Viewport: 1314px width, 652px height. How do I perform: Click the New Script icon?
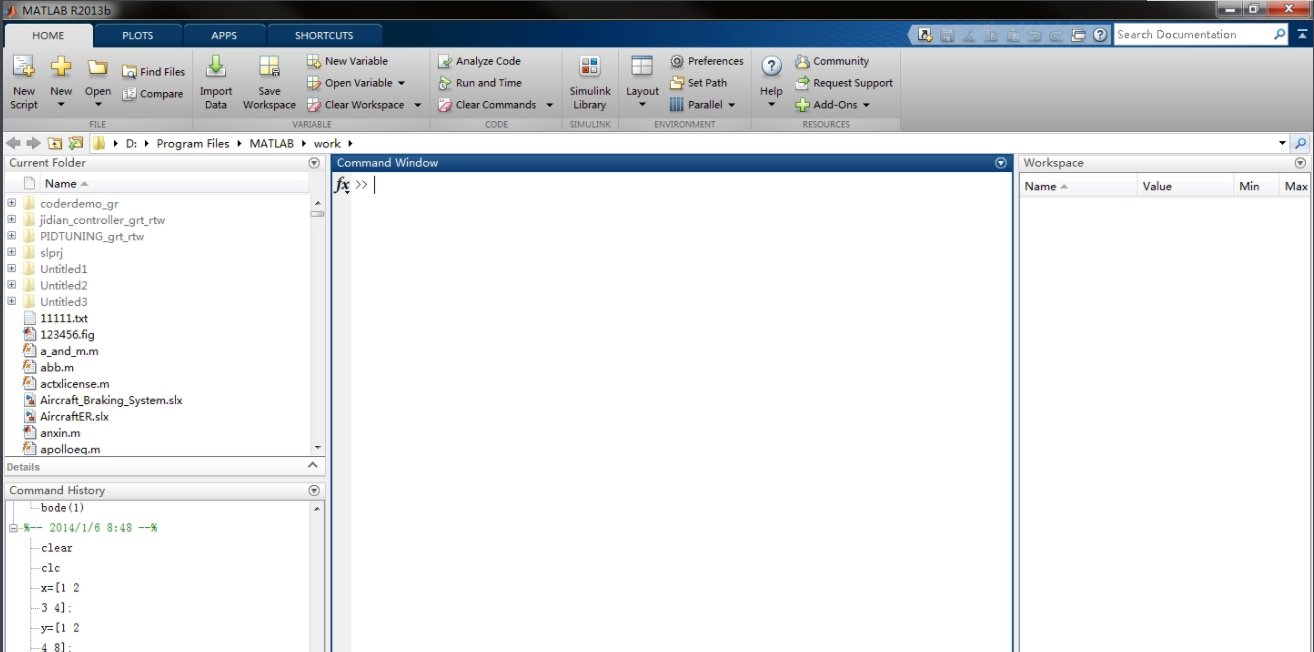click(x=24, y=69)
